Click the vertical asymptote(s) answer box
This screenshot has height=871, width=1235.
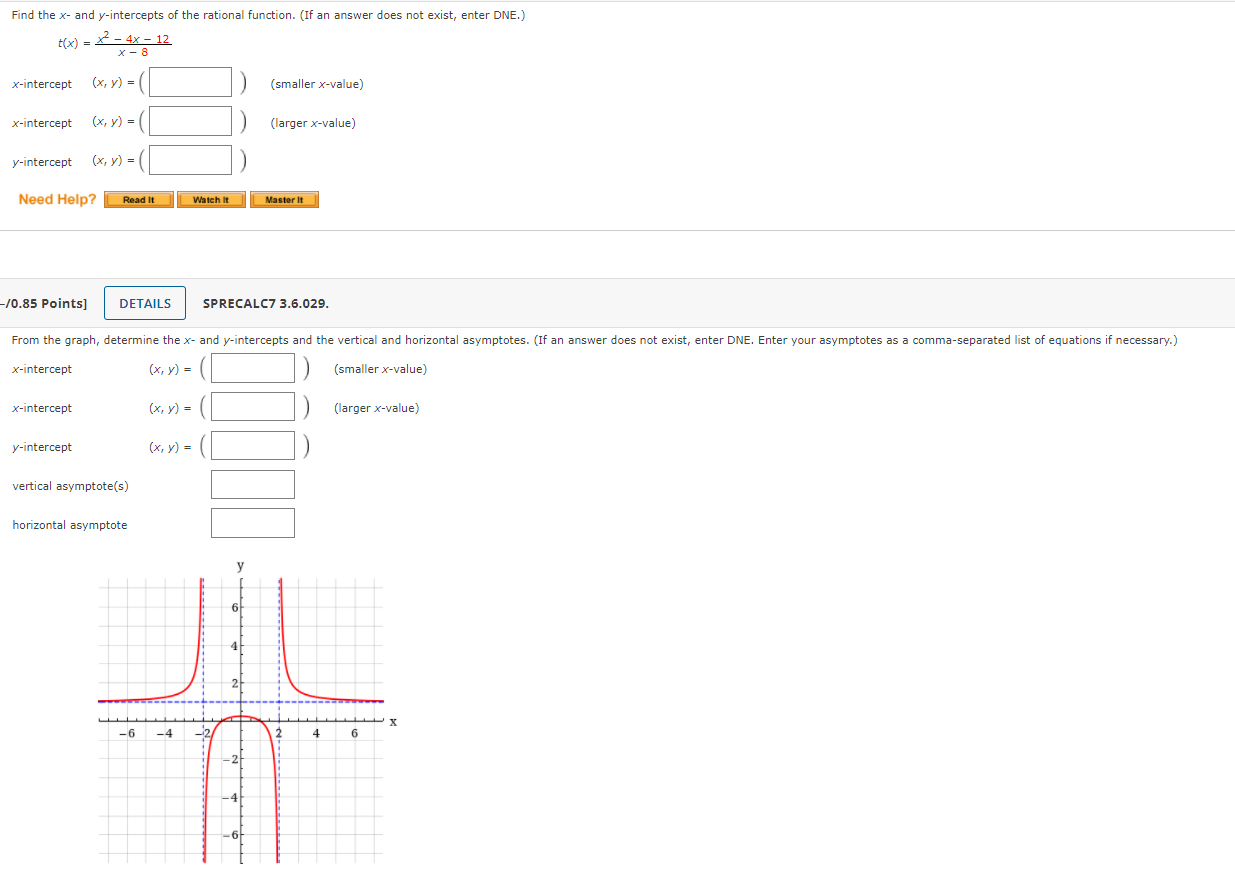[252, 485]
